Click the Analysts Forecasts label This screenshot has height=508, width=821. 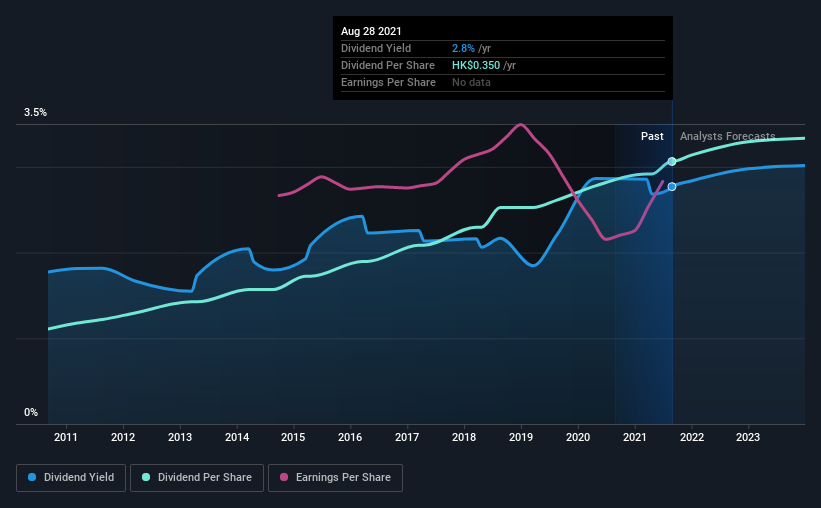coord(727,136)
